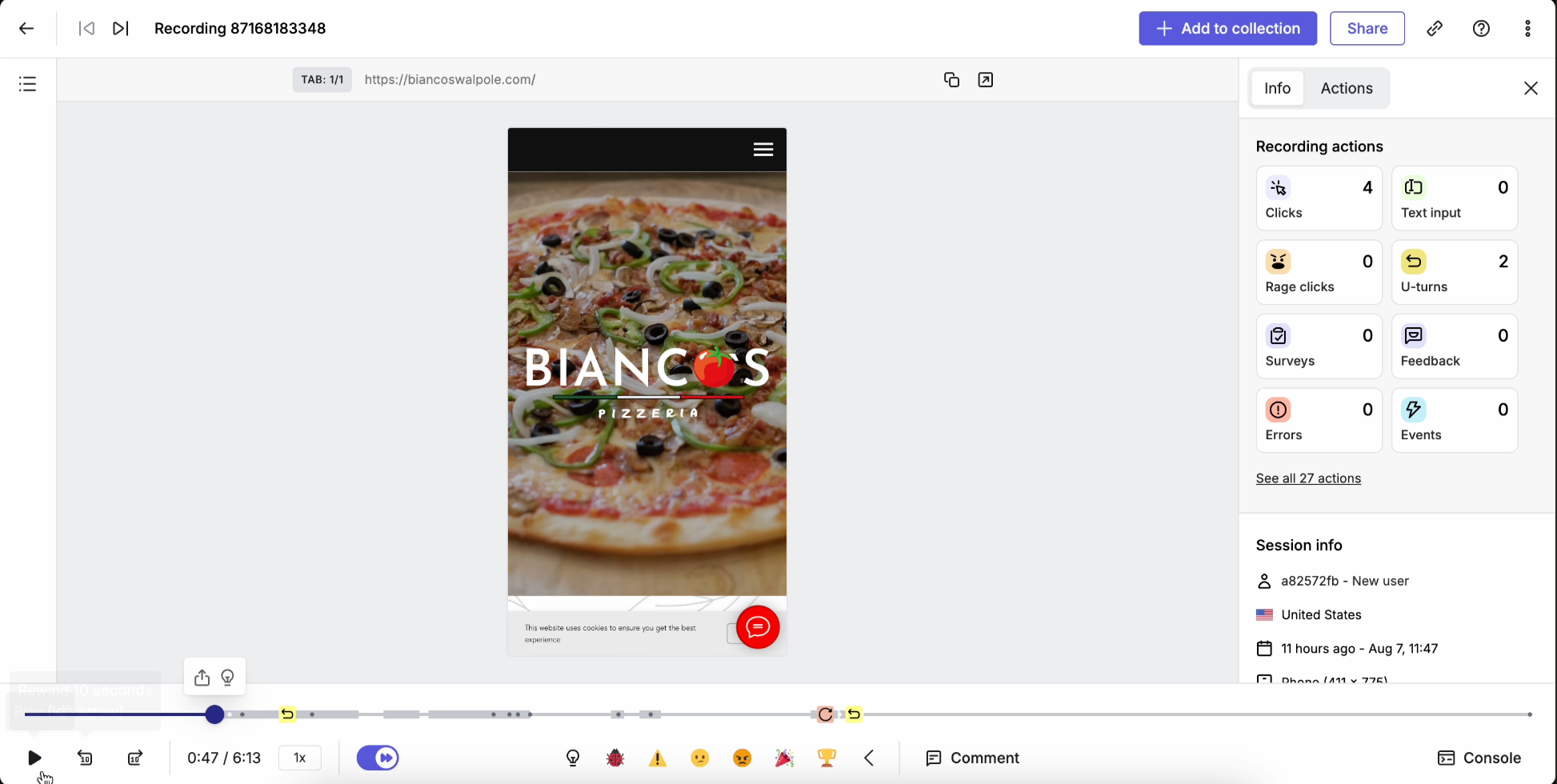The width and height of the screenshot is (1557, 784).
Task: Click the United States session entry
Action: pyautogui.click(x=1321, y=614)
